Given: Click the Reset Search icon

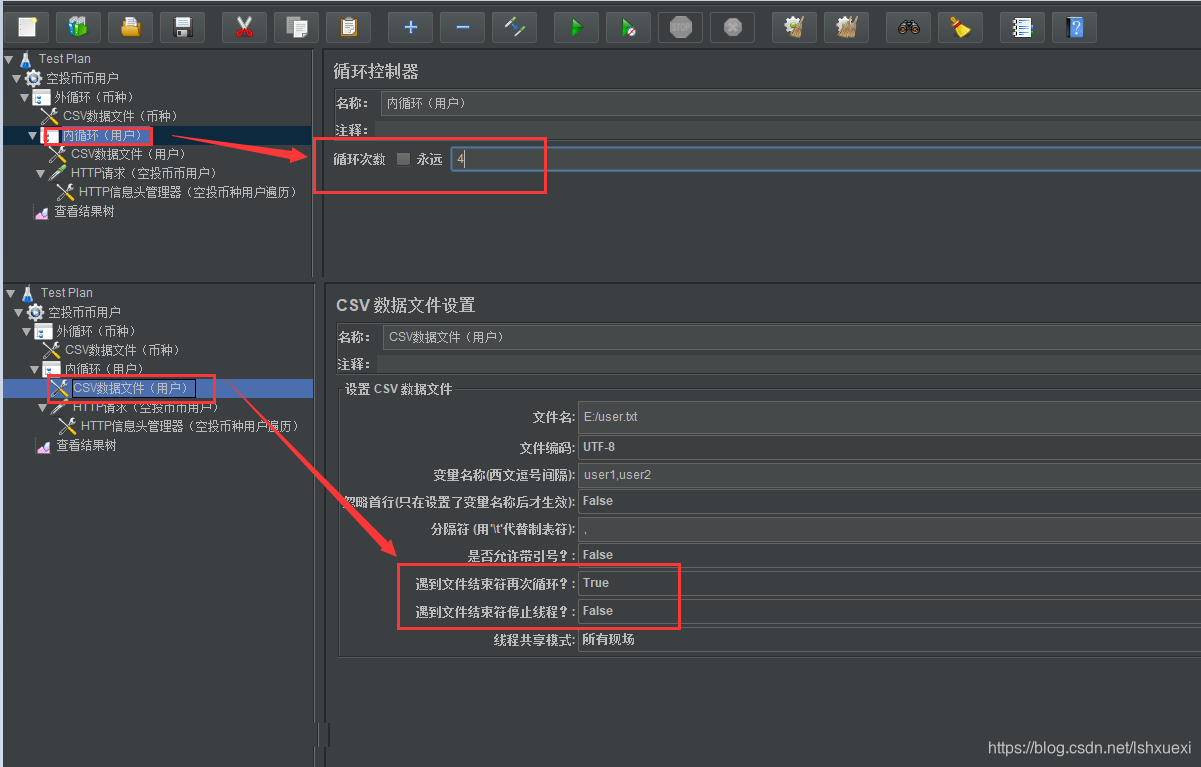Looking at the screenshot, I should click(x=960, y=27).
